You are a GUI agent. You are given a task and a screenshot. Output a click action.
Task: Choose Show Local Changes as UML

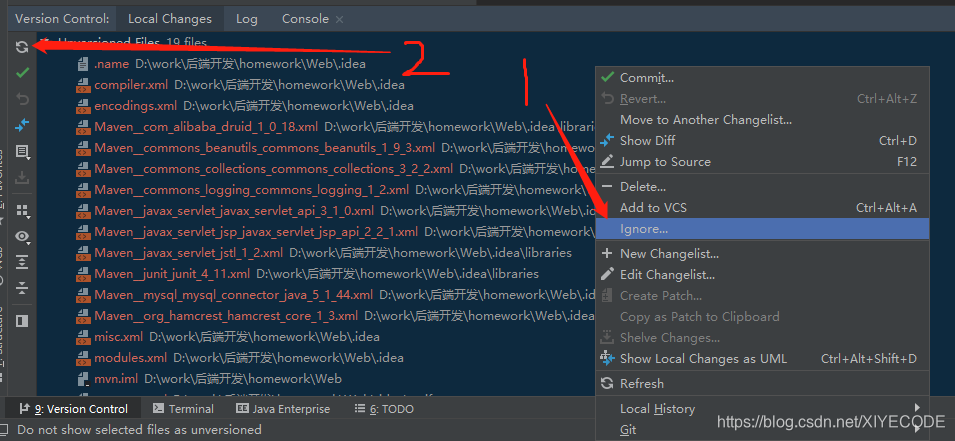[x=762, y=359]
